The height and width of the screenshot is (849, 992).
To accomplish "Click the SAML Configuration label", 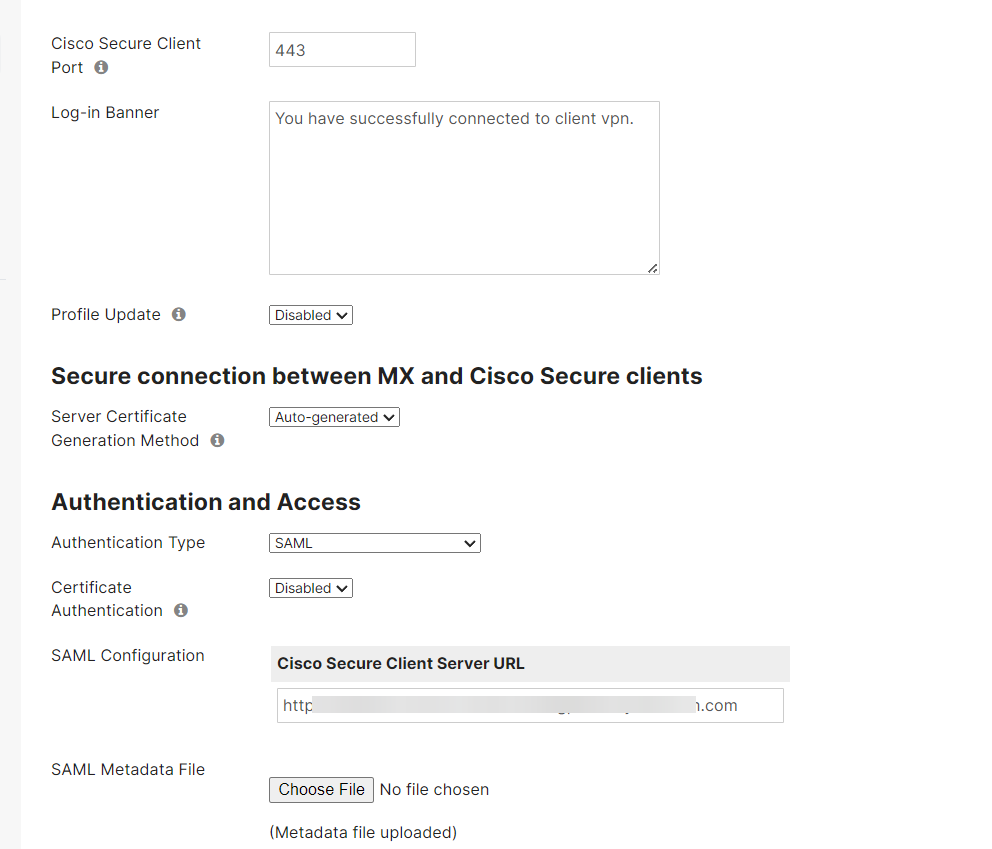I will 127,655.
